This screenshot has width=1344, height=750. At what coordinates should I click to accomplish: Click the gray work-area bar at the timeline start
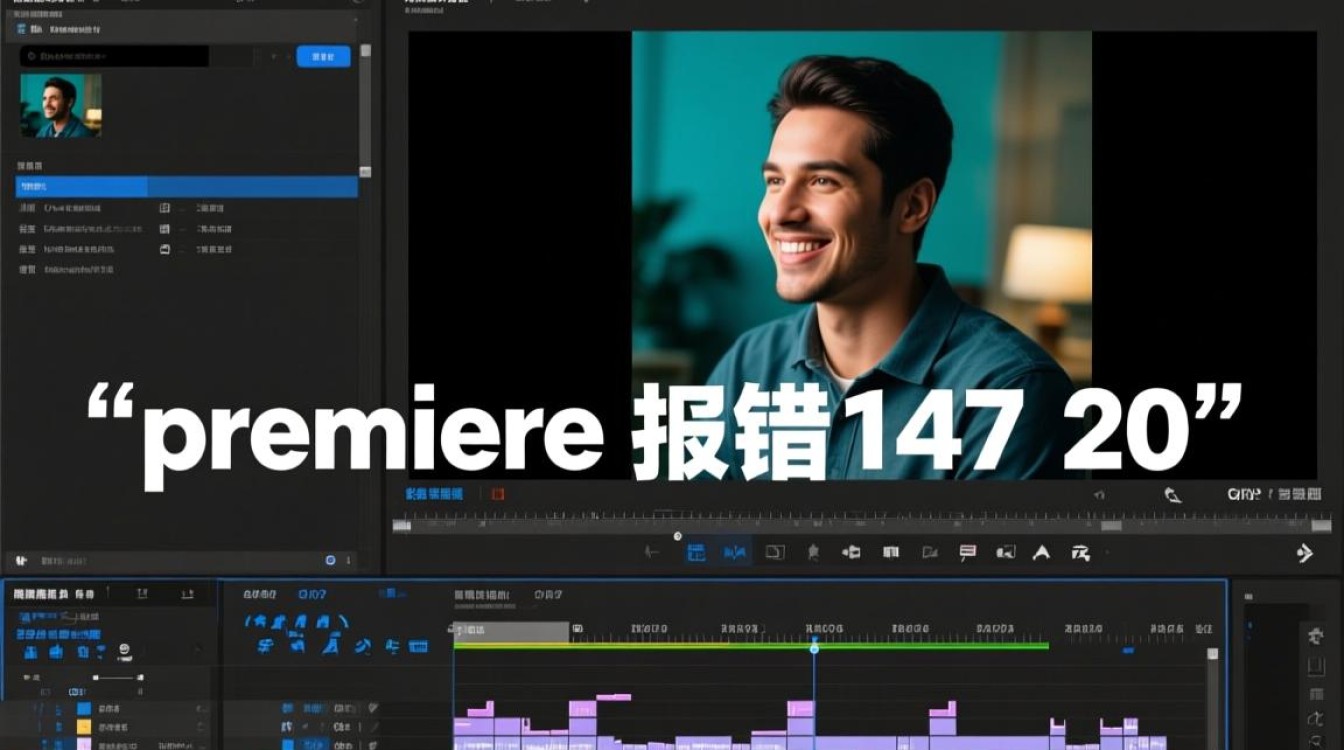[x=511, y=631]
